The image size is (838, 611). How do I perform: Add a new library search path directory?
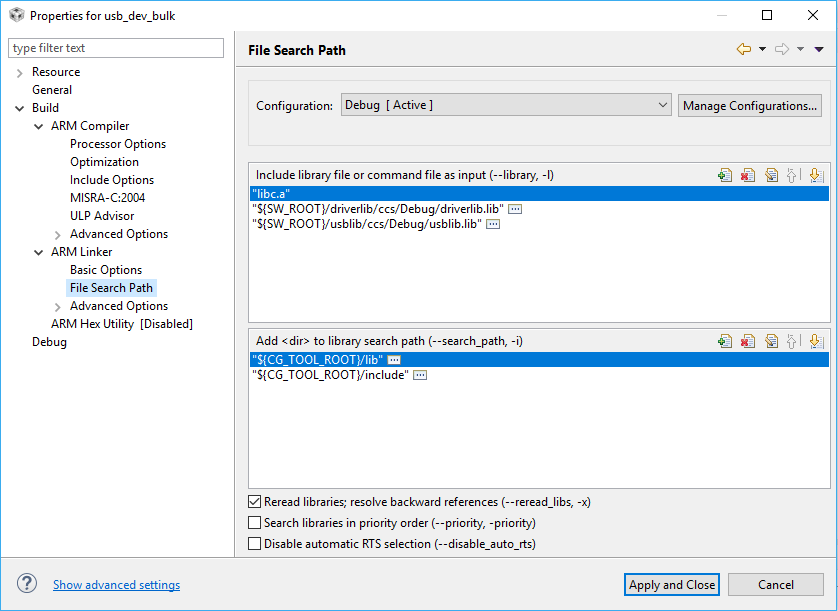coord(725,341)
